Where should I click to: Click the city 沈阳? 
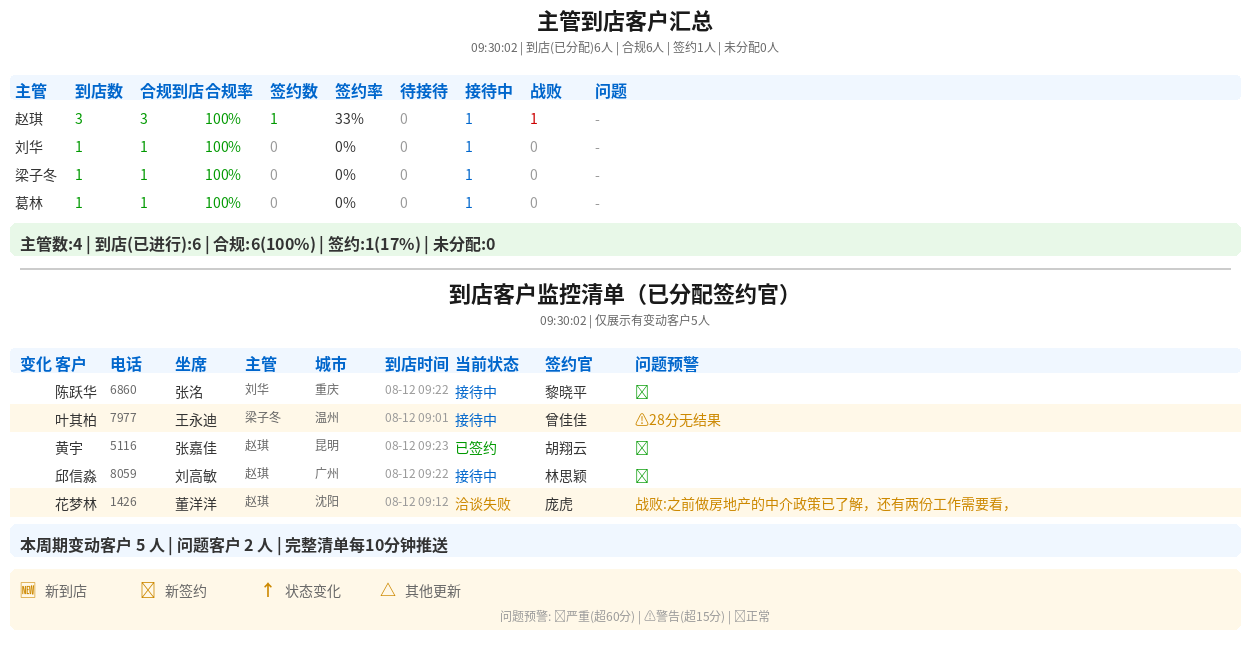pos(327,502)
